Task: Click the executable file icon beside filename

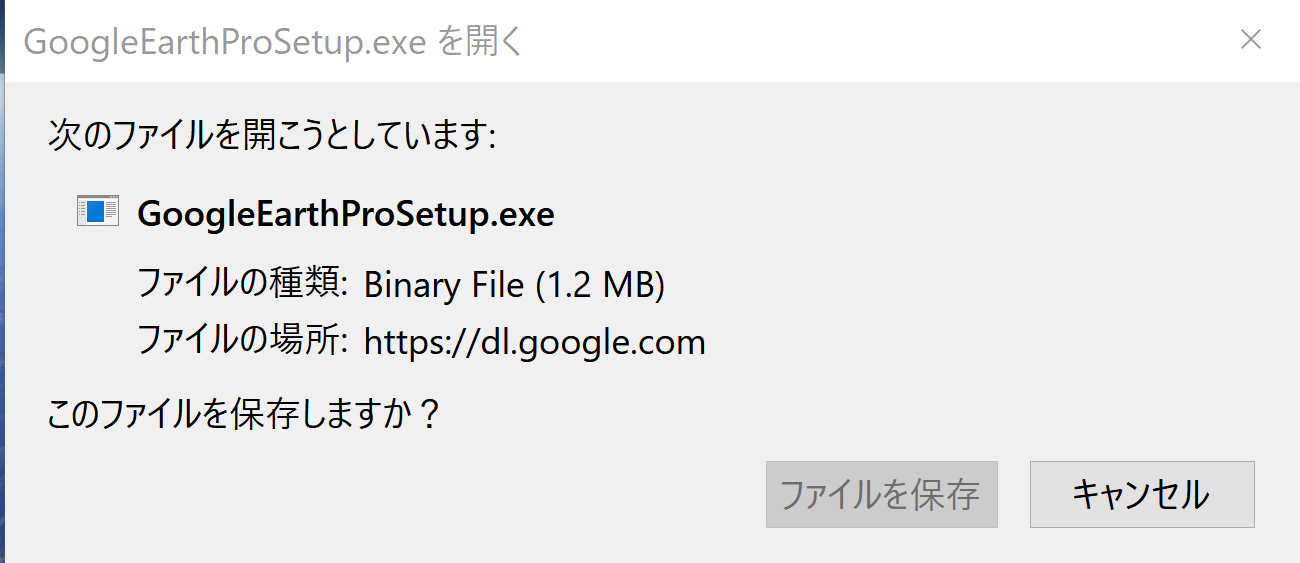Action: coord(98,211)
